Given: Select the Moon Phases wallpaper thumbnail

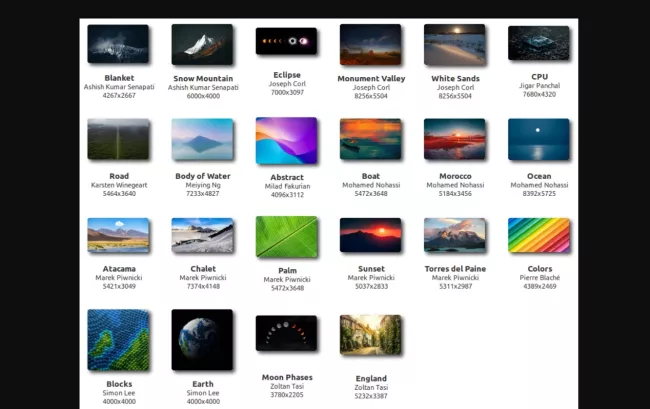Looking at the screenshot, I should pyautogui.click(x=286, y=334).
